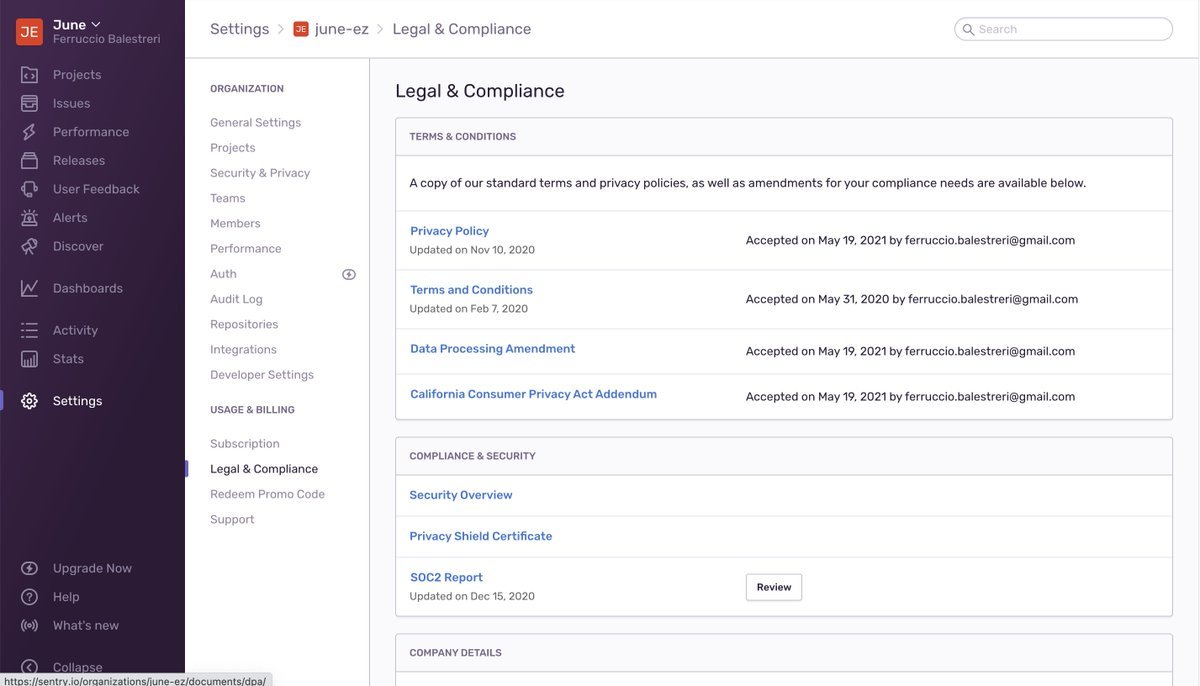1200x686 pixels.
Task: Click the Settings gear icon
Action: 30,401
